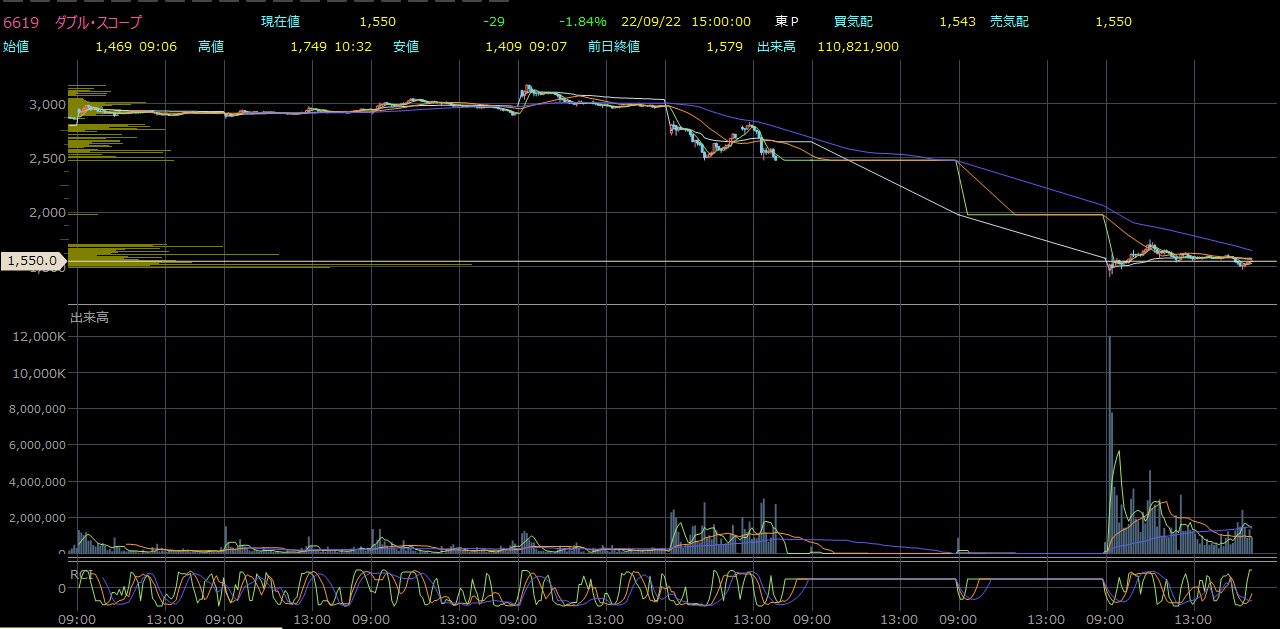Click the 出来高 volume panel title
Screen dimensions: 1280x629
[89, 317]
